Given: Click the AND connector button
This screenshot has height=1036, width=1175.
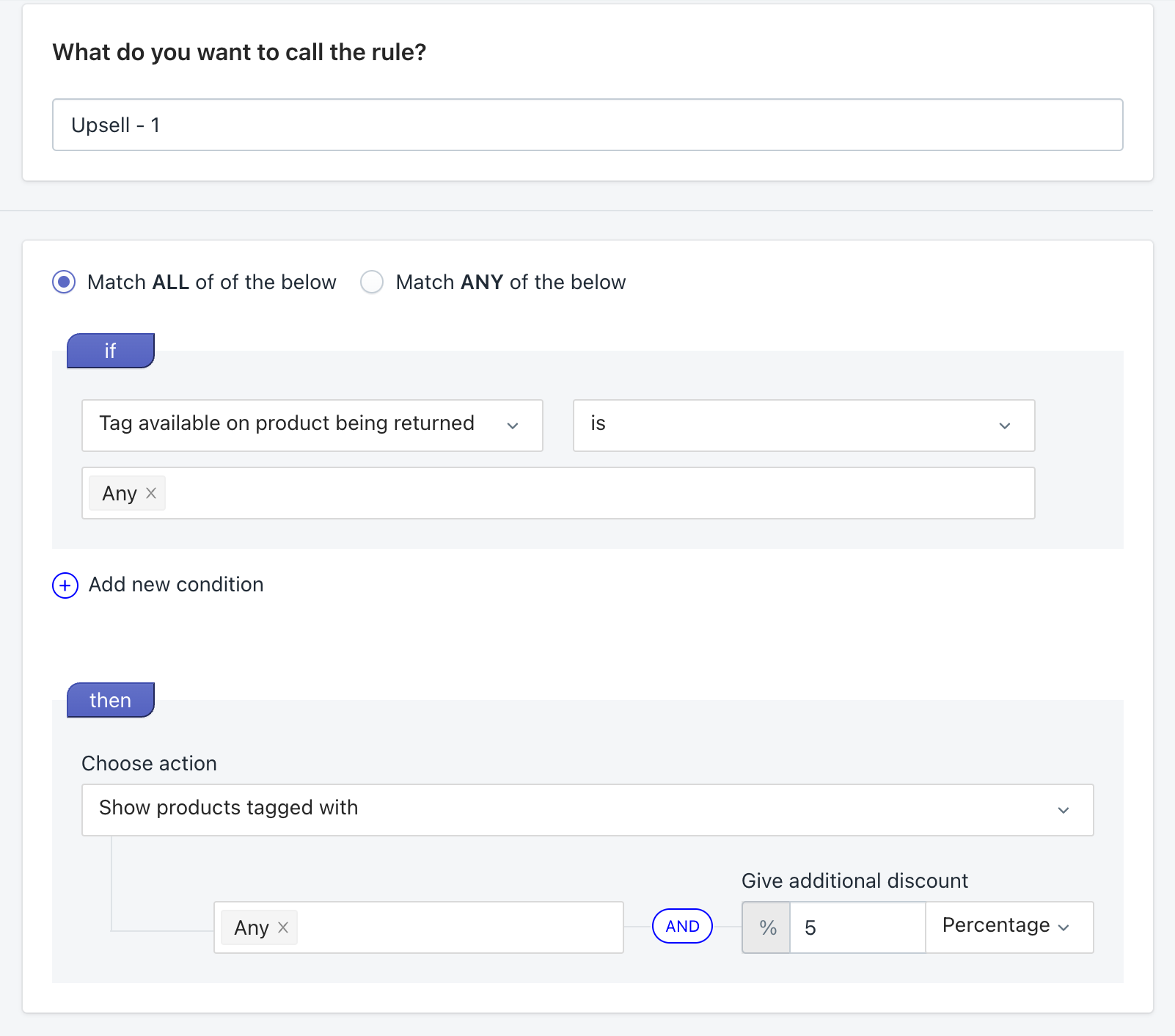Looking at the screenshot, I should (x=682, y=926).
